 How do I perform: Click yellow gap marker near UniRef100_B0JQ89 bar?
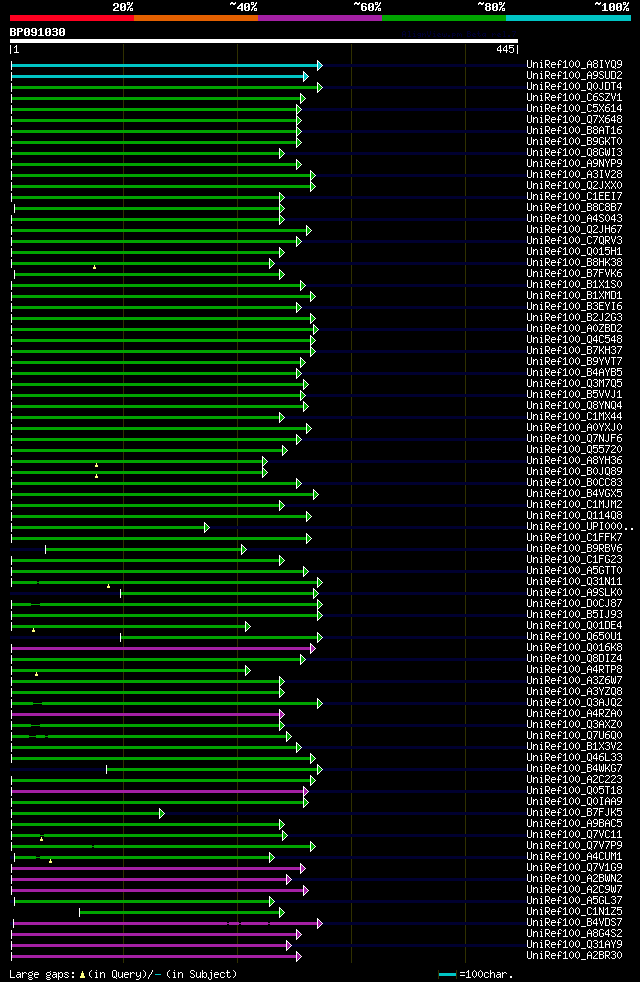coord(96,476)
